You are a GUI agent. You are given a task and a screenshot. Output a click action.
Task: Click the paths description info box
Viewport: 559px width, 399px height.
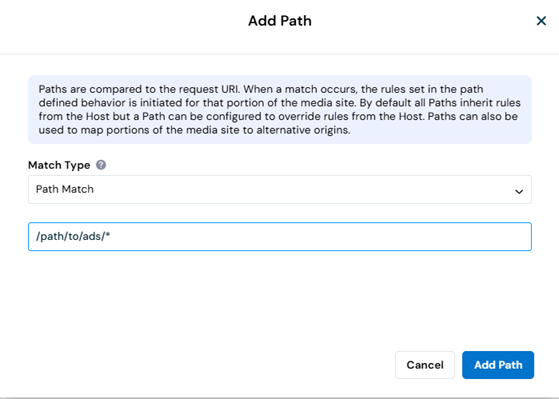coord(280,109)
